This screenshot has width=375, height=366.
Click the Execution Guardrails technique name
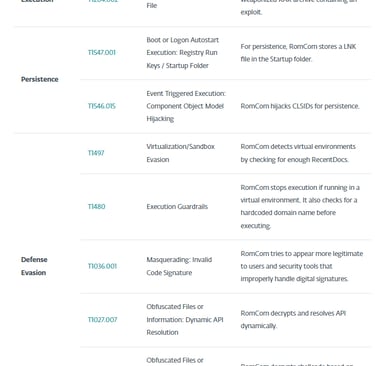pyautogui.click(x=177, y=207)
